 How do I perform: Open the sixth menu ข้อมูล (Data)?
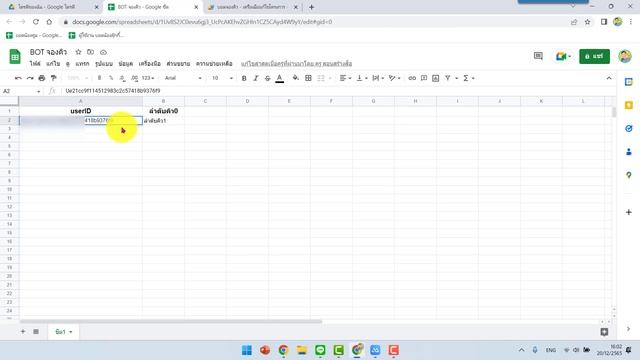pyautogui.click(x=126, y=64)
